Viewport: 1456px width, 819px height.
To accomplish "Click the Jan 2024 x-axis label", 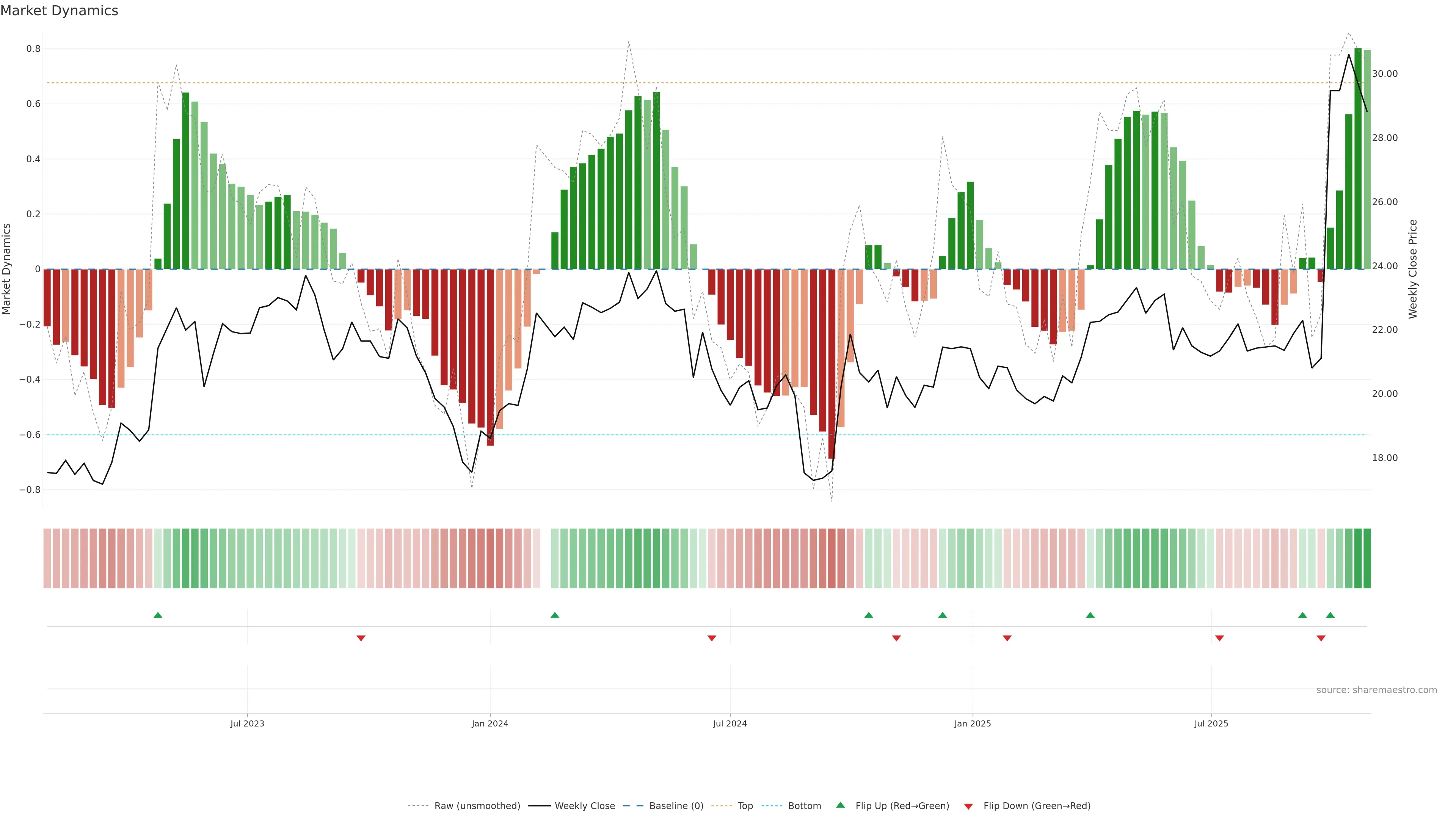I will [490, 723].
